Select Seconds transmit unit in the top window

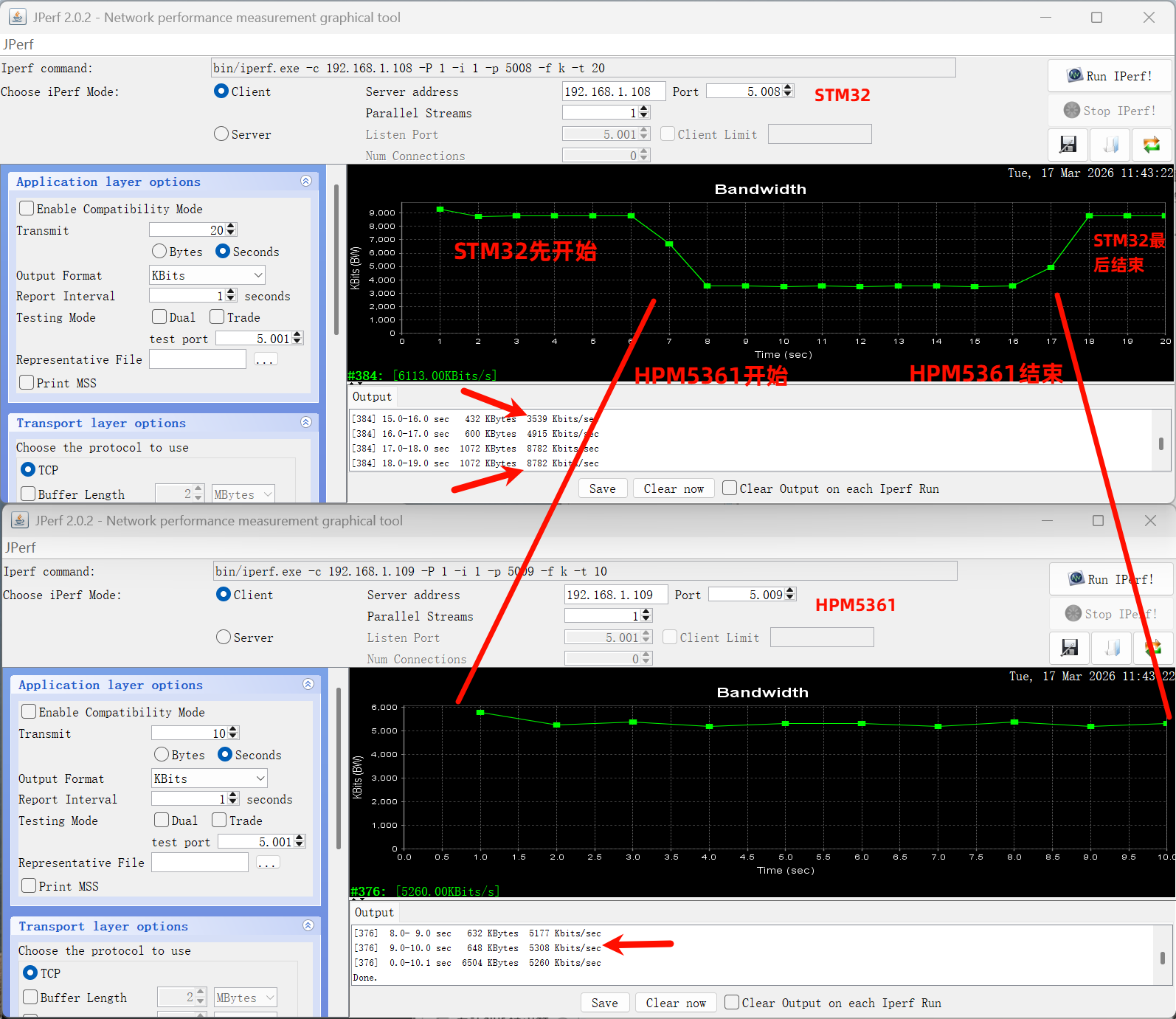223,252
